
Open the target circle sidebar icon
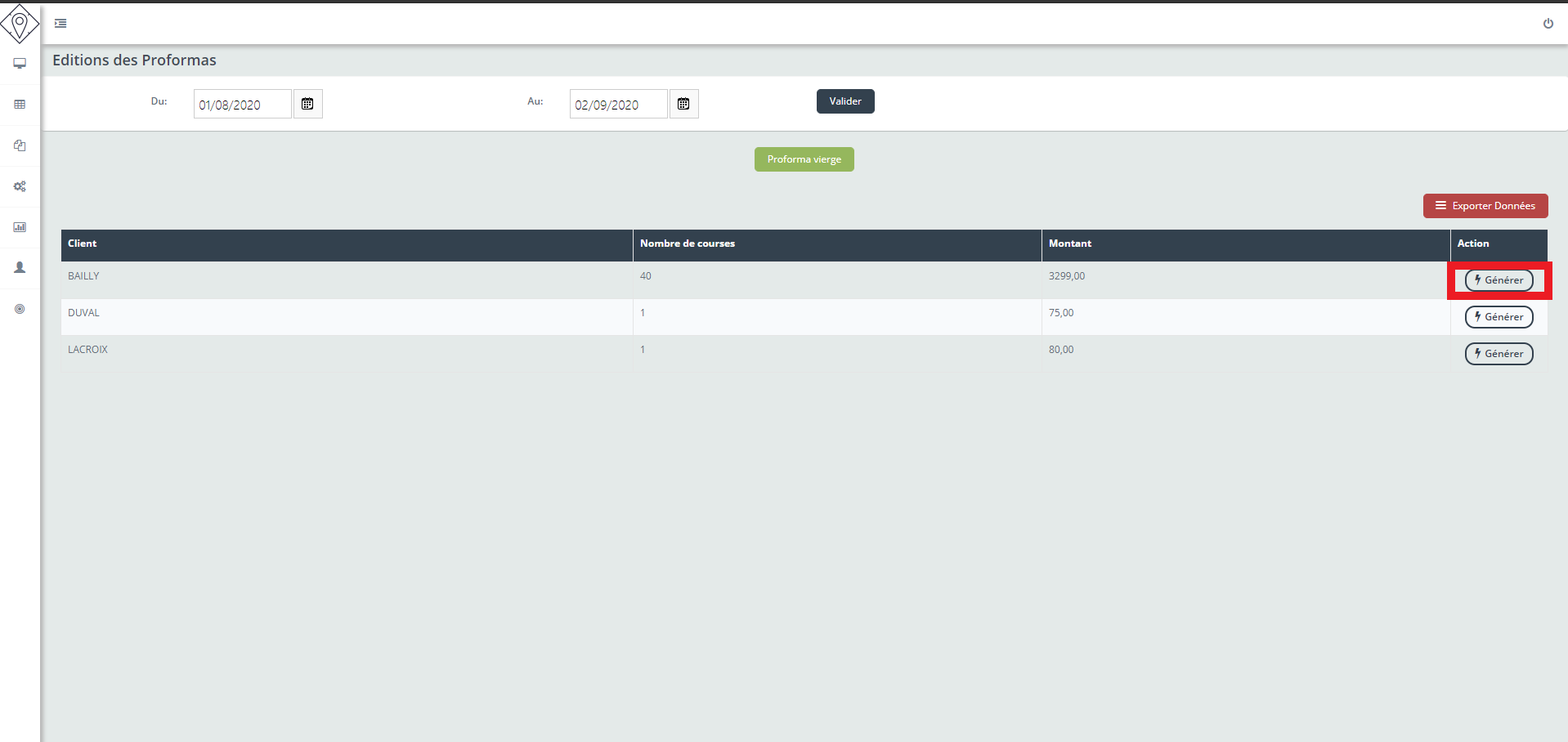click(20, 309)
